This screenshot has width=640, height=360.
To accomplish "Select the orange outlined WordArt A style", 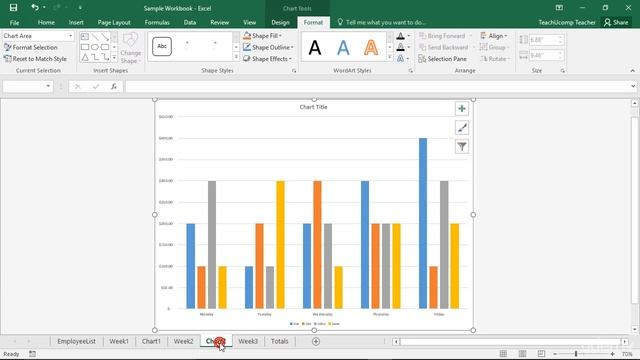I will [x=371, y=48].
